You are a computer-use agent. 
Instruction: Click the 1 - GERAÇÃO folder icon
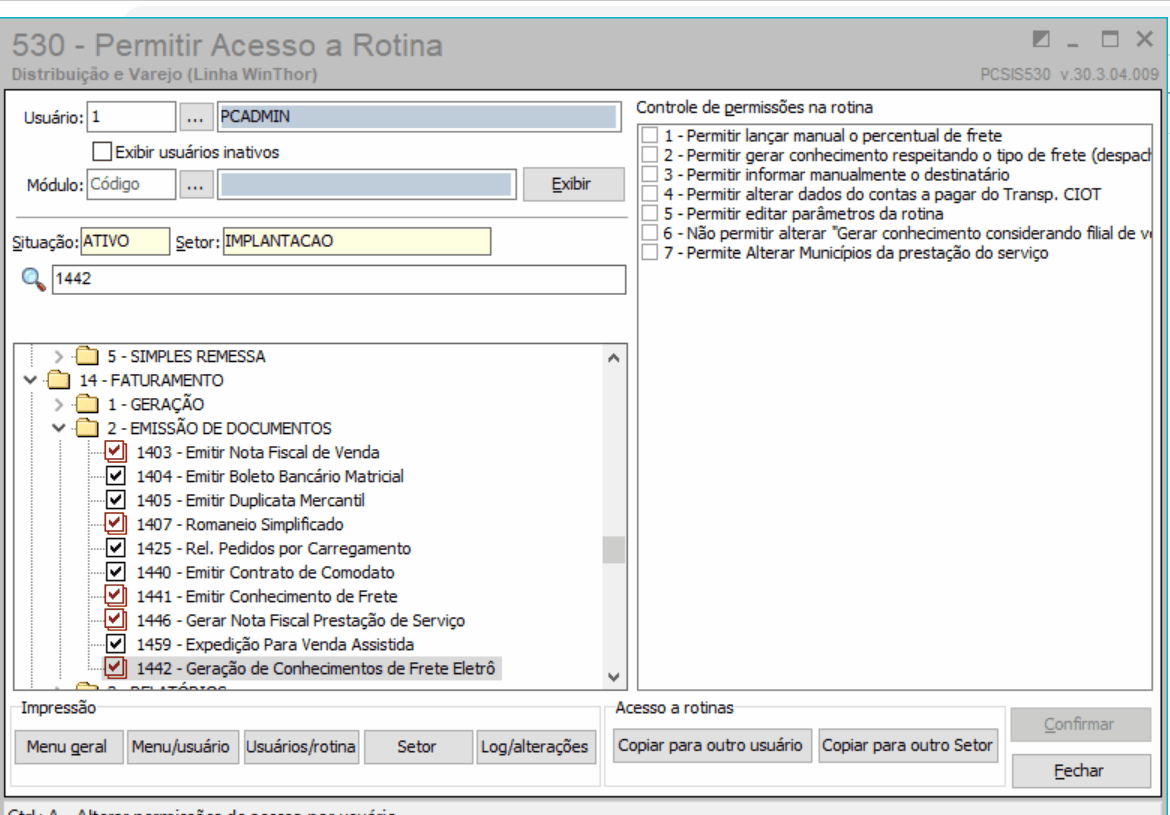[87, 404]
